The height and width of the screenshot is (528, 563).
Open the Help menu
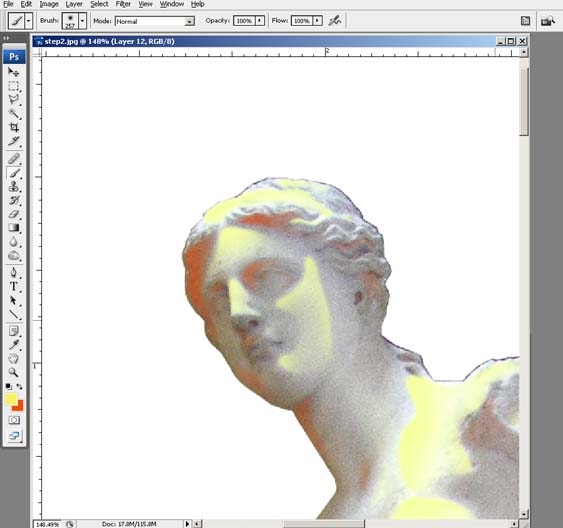[x=197, y=4]
